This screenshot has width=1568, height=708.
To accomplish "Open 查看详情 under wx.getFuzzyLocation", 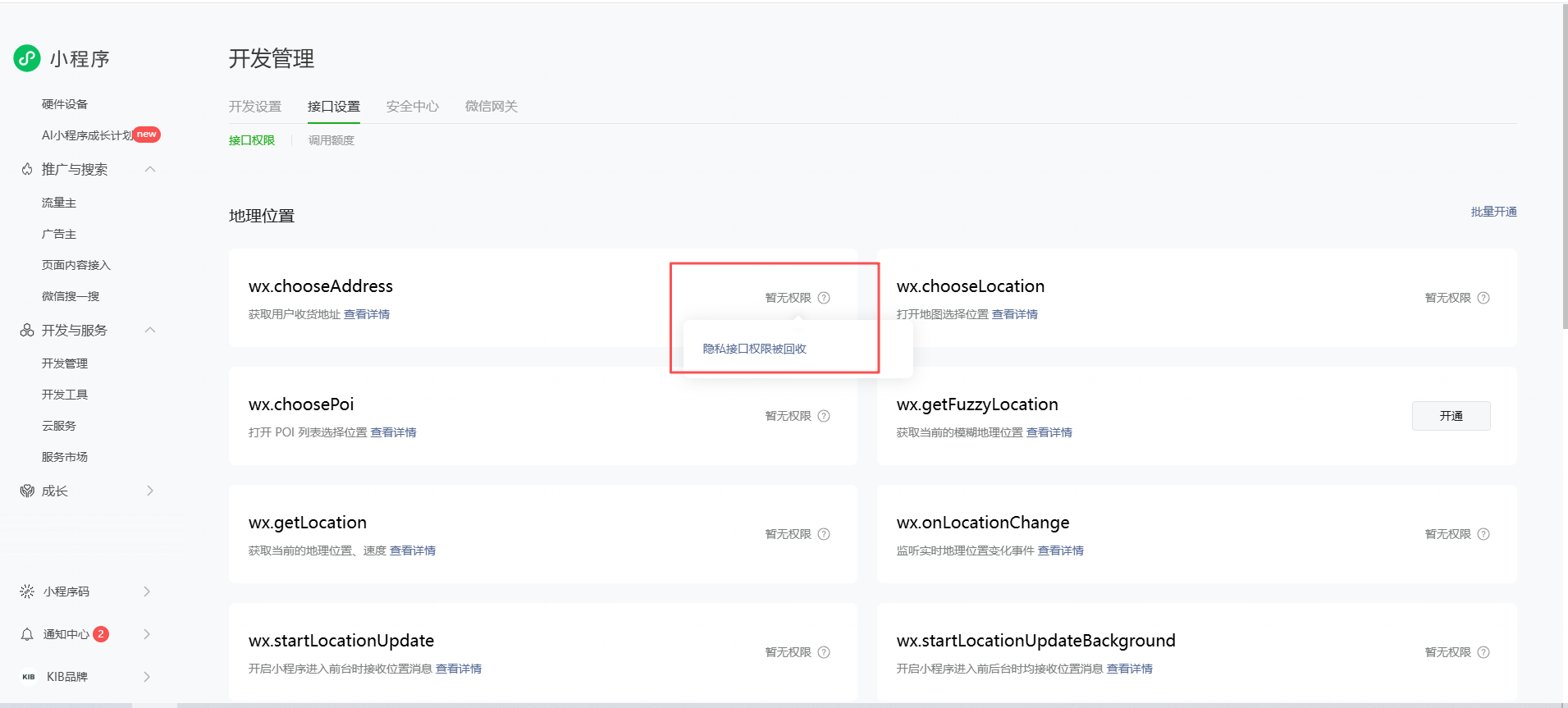I will (1049, 432).
